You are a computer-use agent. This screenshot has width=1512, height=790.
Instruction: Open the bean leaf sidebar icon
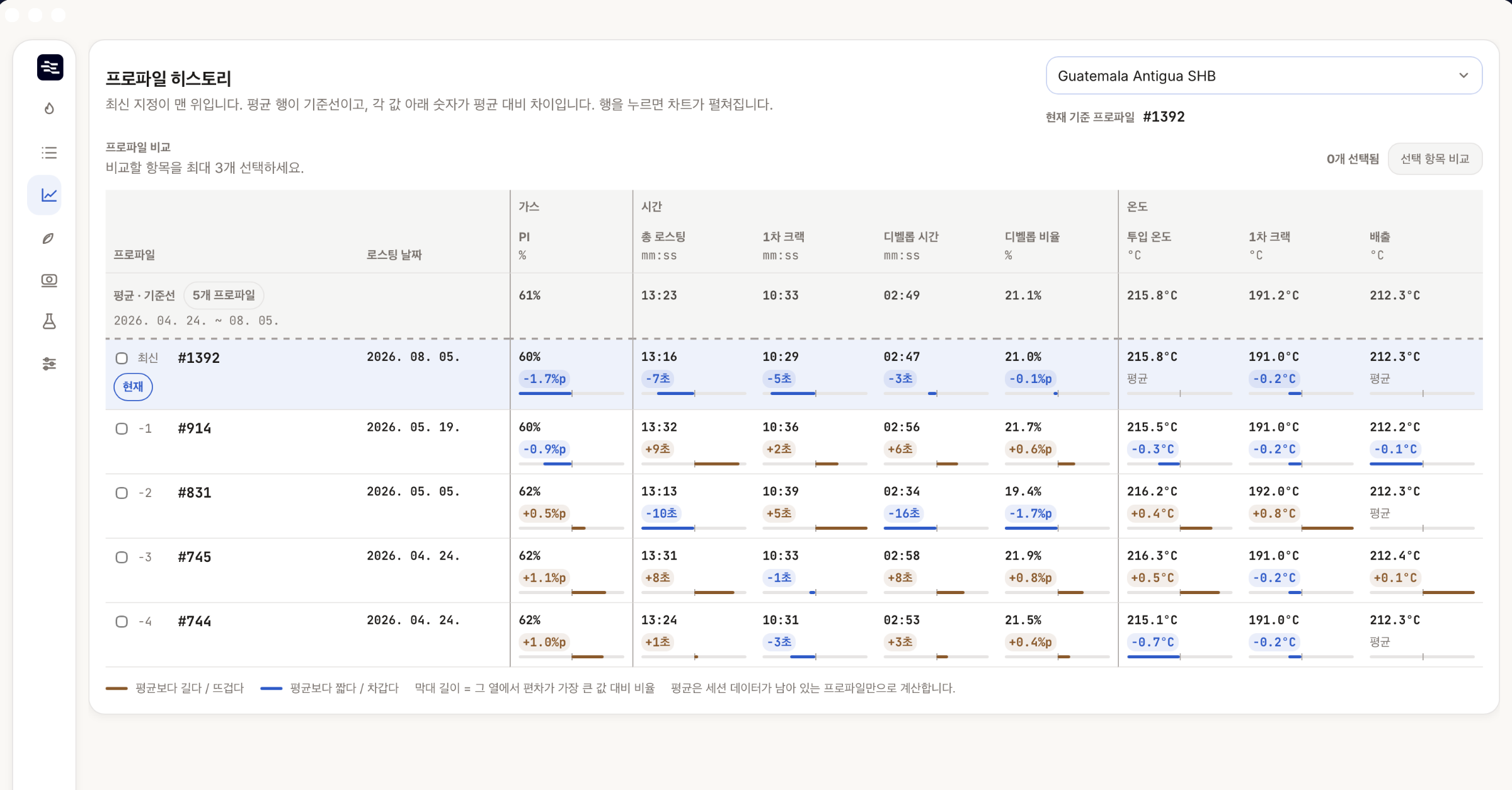(49, 238)
